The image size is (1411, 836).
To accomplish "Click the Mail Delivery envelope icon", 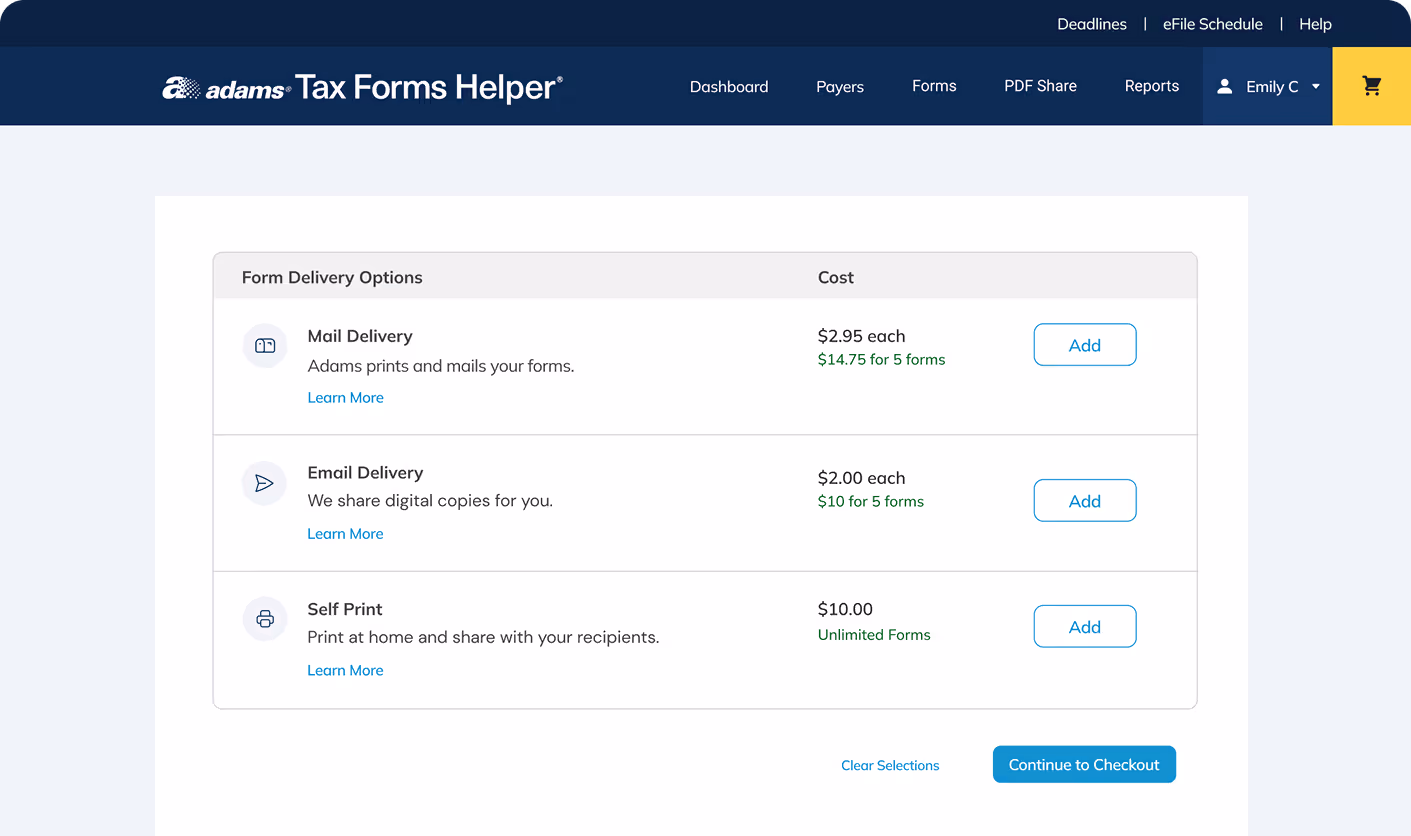I will pos(264,345).
